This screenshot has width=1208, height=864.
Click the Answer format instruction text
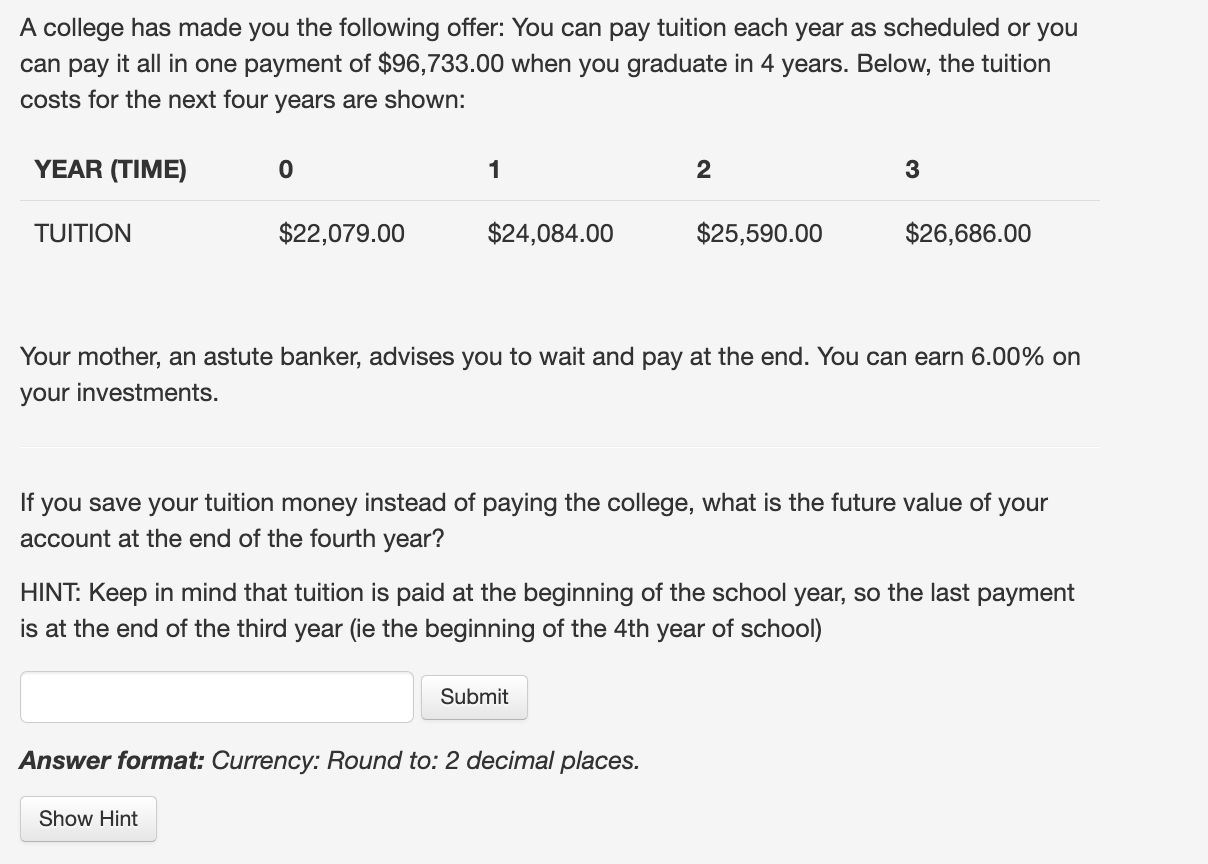click(331, 760)
